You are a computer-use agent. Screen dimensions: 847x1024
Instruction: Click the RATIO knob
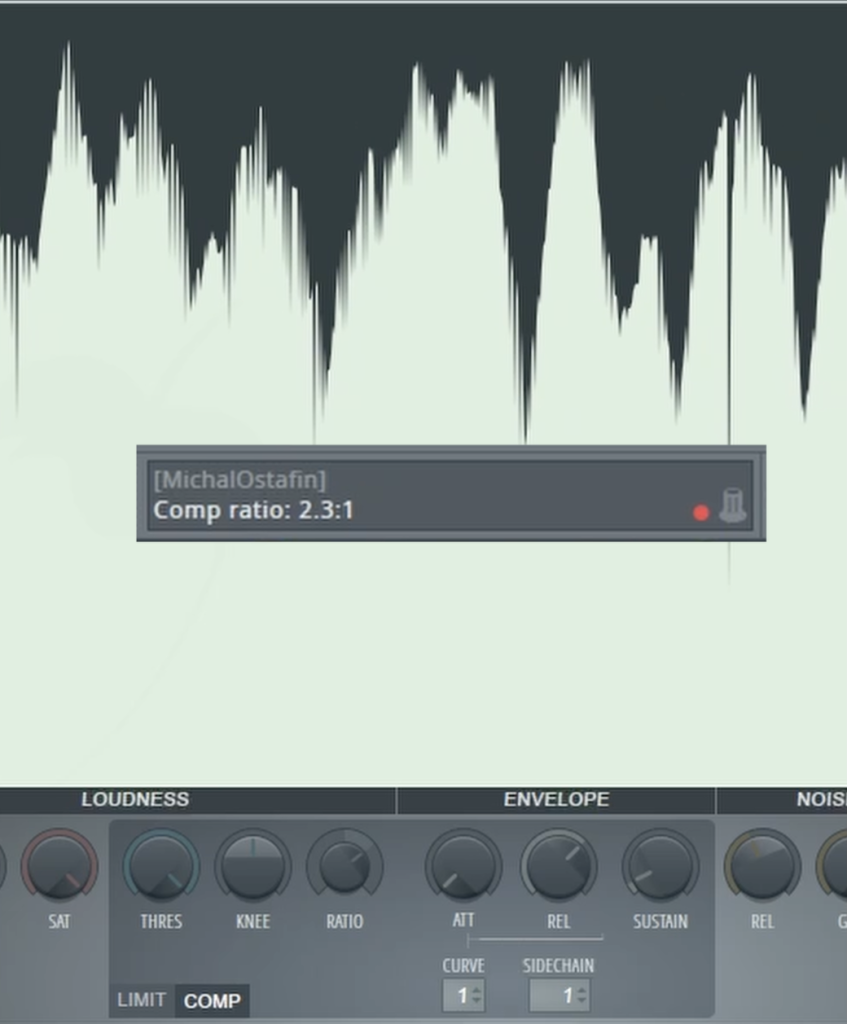pos(345,866)
